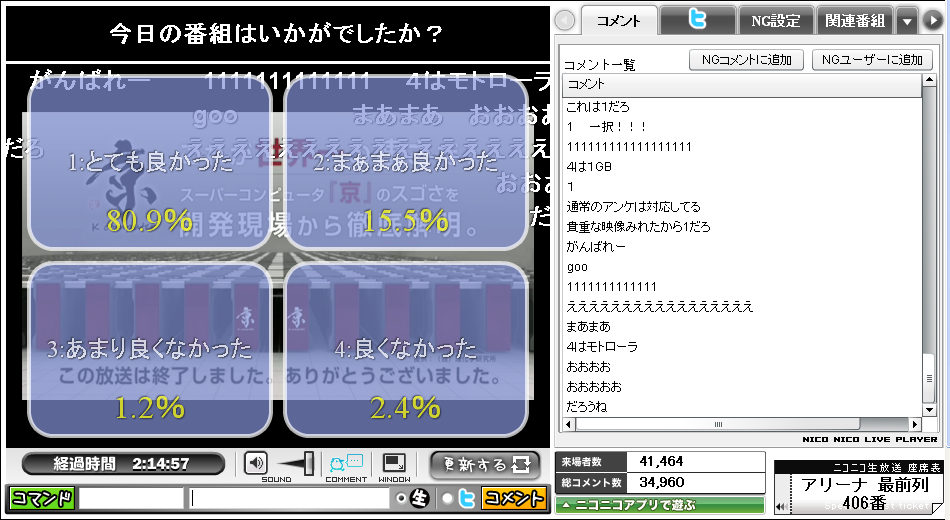Focus the comment text input field
Viewport: 950px width, 520px height.
coord(289,498)
